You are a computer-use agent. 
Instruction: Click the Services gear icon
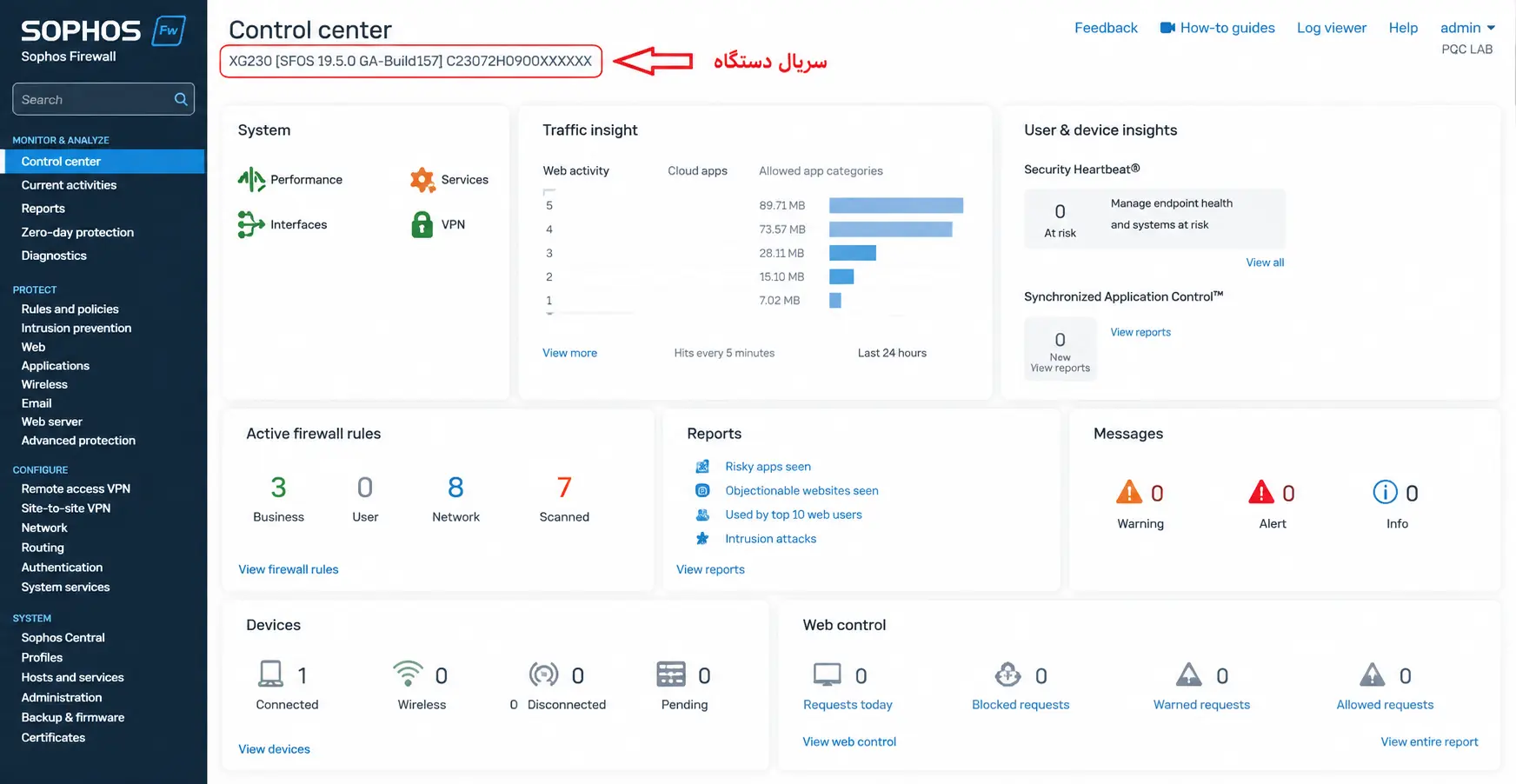[x=422, y=180]
